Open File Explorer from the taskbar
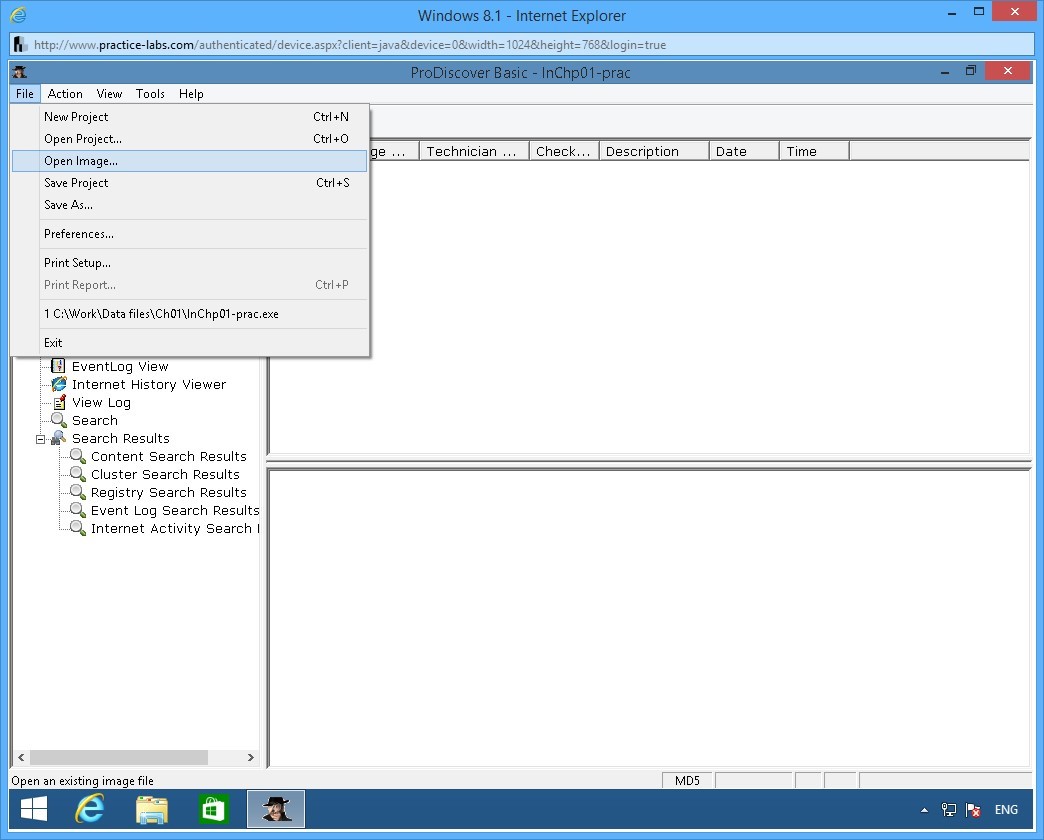This screenshot has width=1044, height=840. pos(152,809)
